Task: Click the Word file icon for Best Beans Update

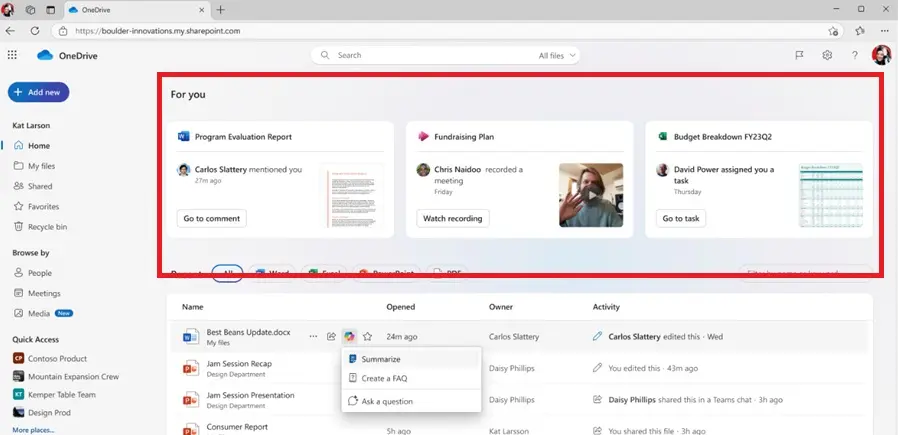Action: (190, 337)
